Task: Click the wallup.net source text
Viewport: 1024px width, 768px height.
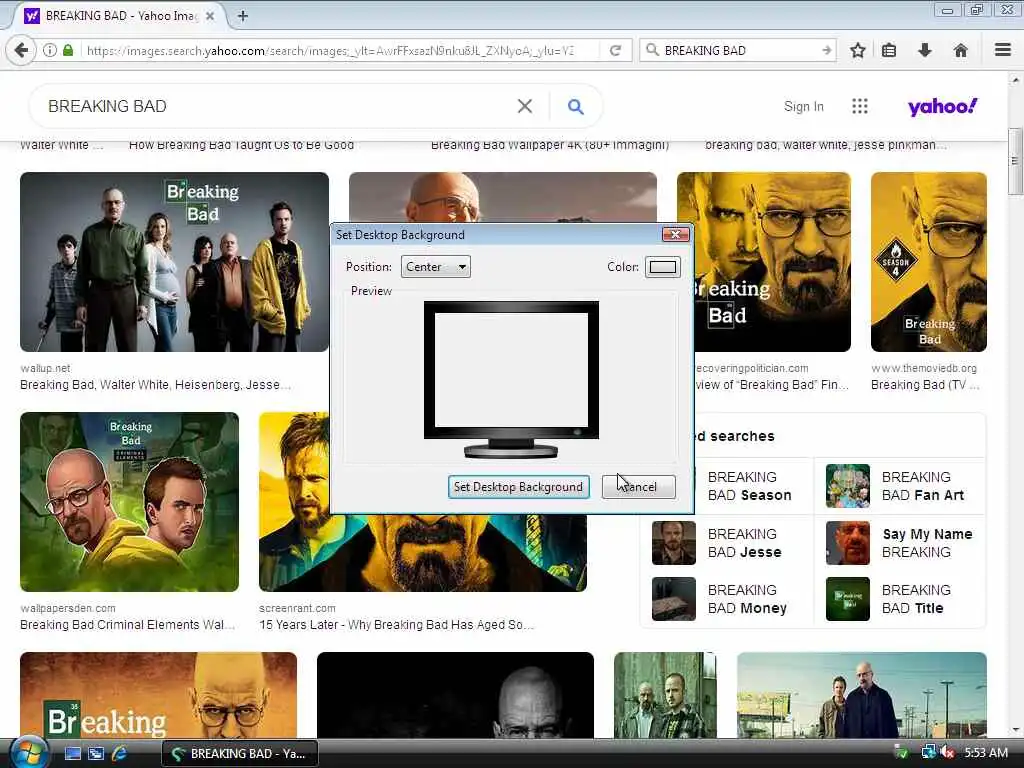Action: [x=45, y=368]
